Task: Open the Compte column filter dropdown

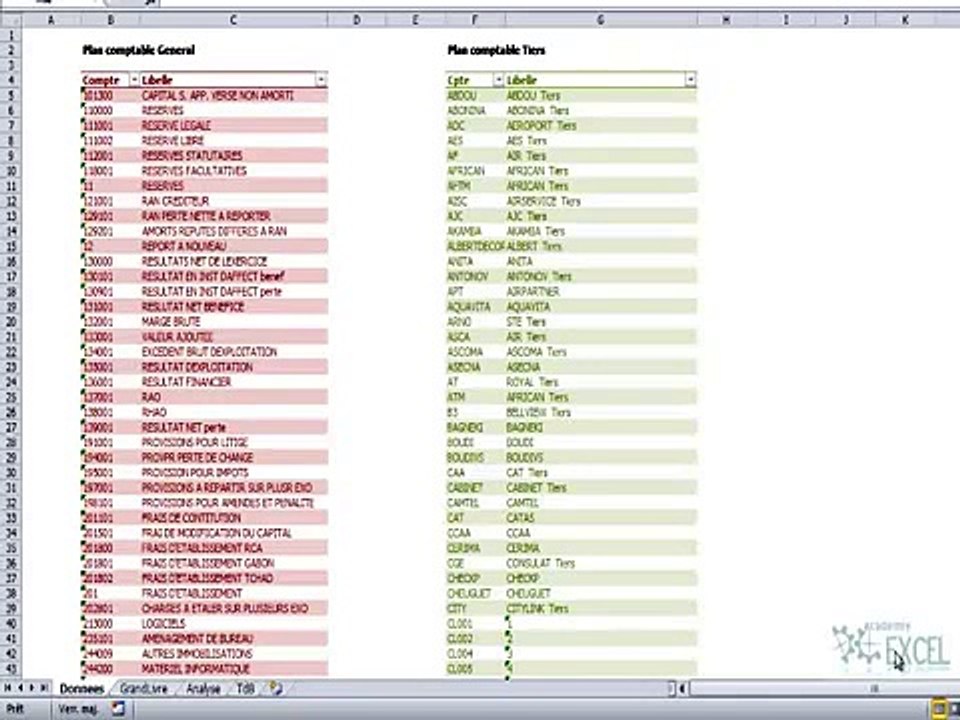Action: [x=134, y=80]
